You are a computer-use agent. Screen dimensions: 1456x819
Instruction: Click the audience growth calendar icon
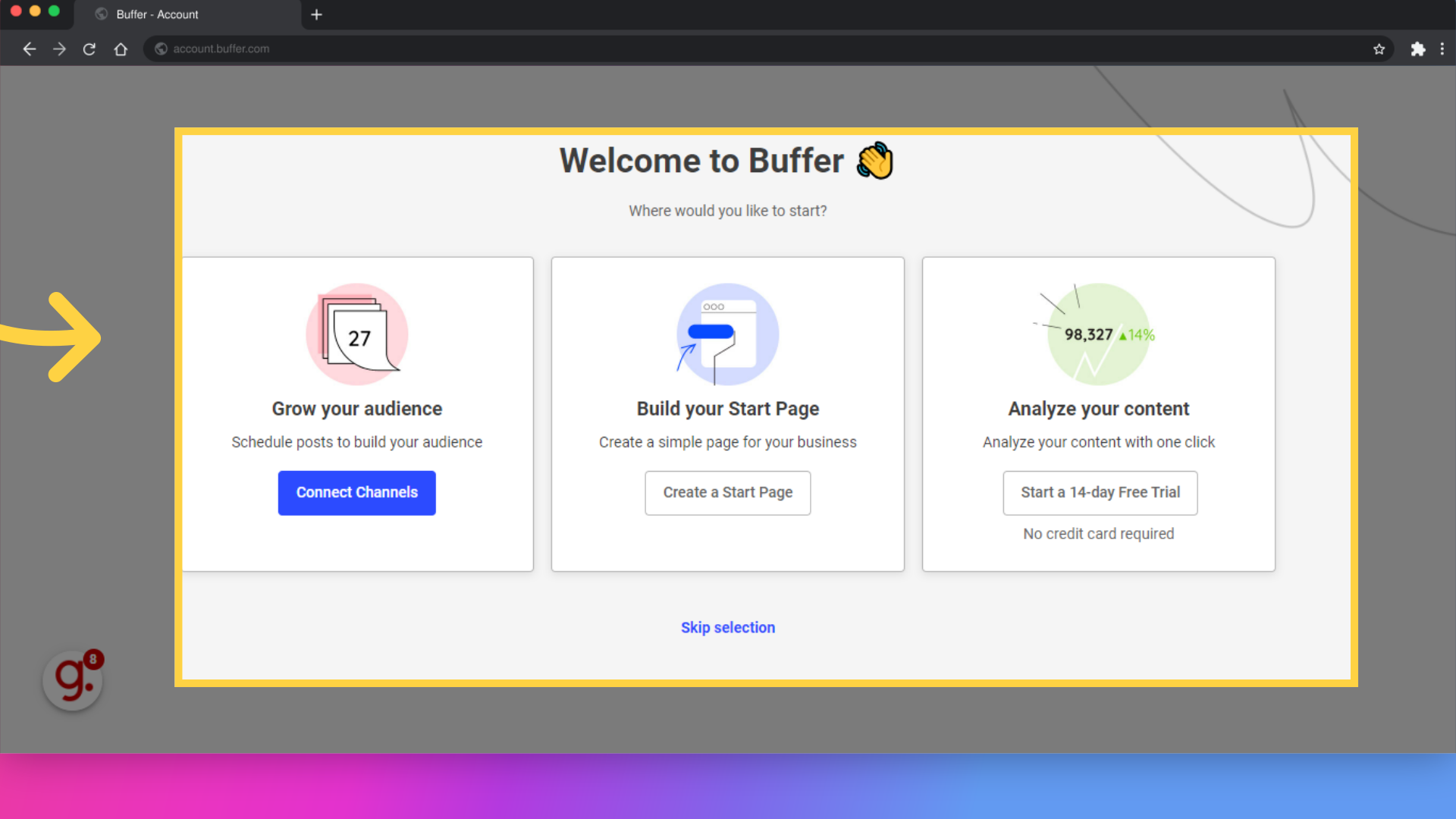[x=357, y=335]
